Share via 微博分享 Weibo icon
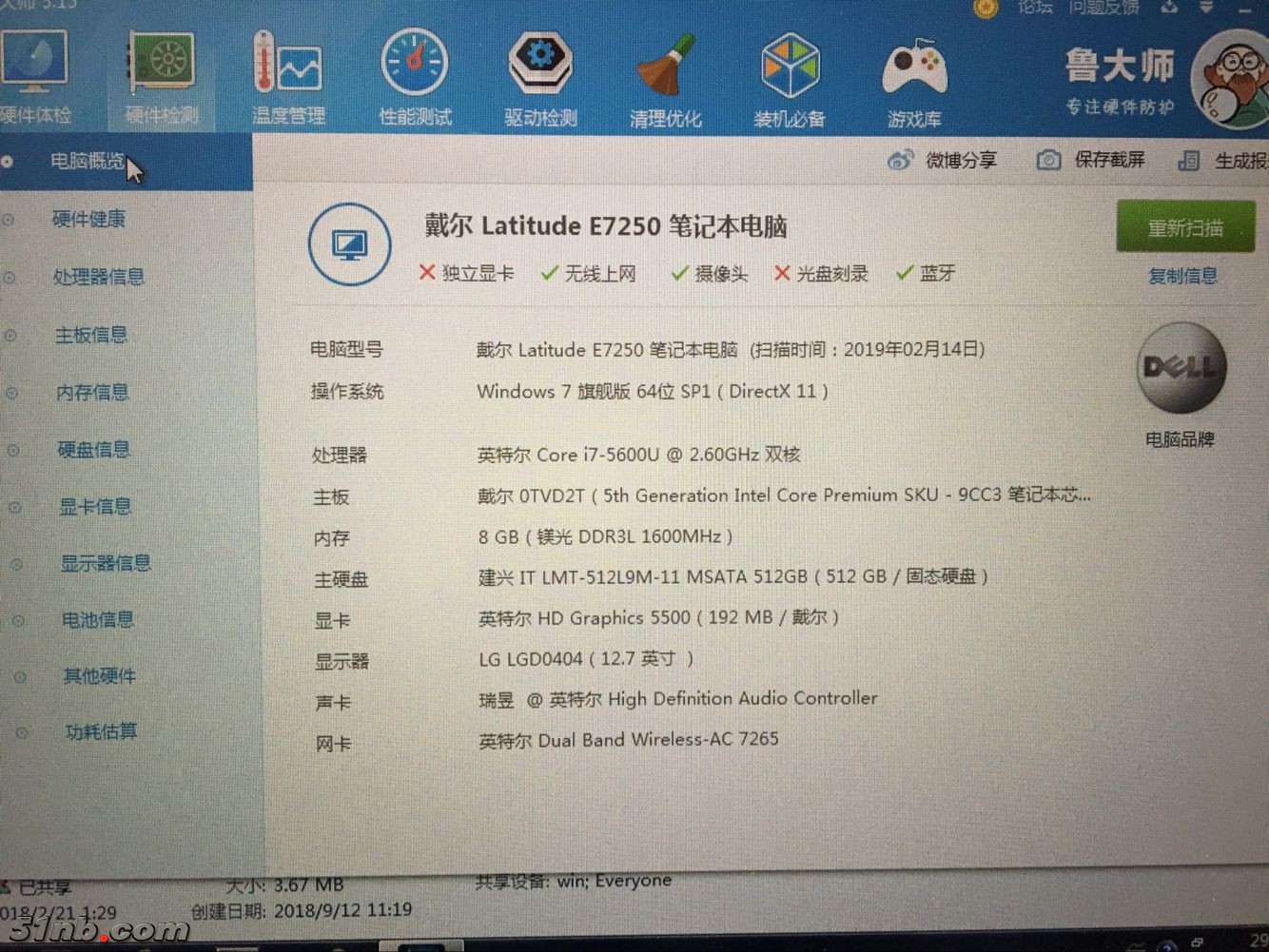Screen dimensions: 1269x952 tap(899, 160)
